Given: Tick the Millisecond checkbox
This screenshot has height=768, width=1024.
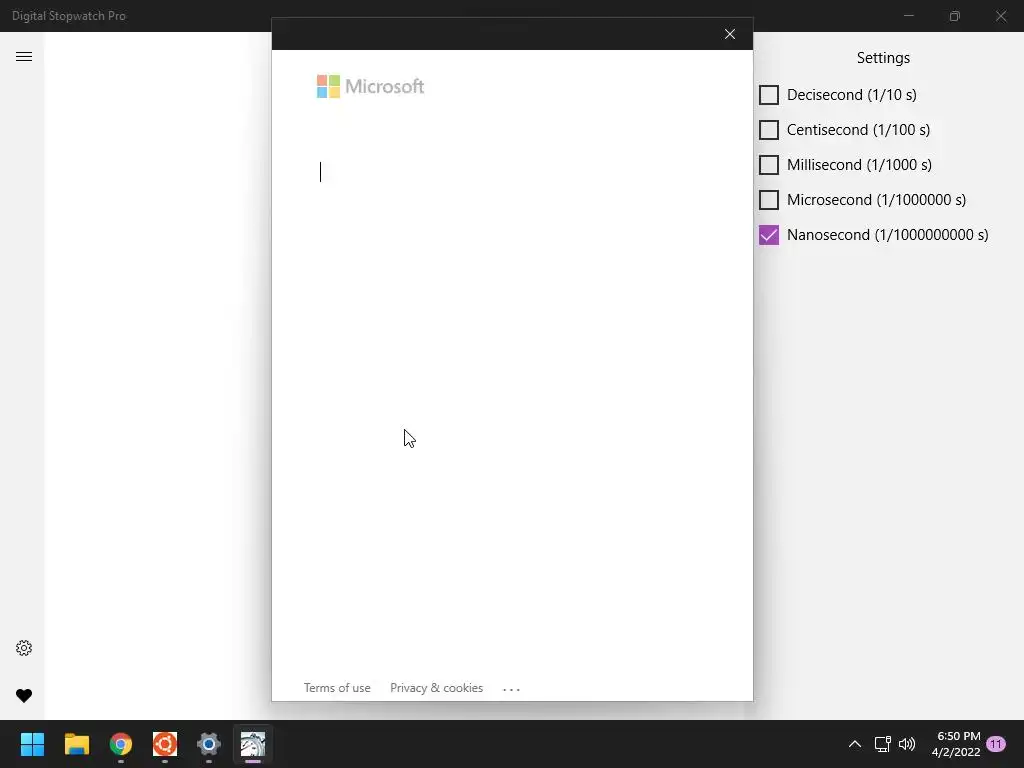Looking at the screenshot, I should tap(769, 165).
